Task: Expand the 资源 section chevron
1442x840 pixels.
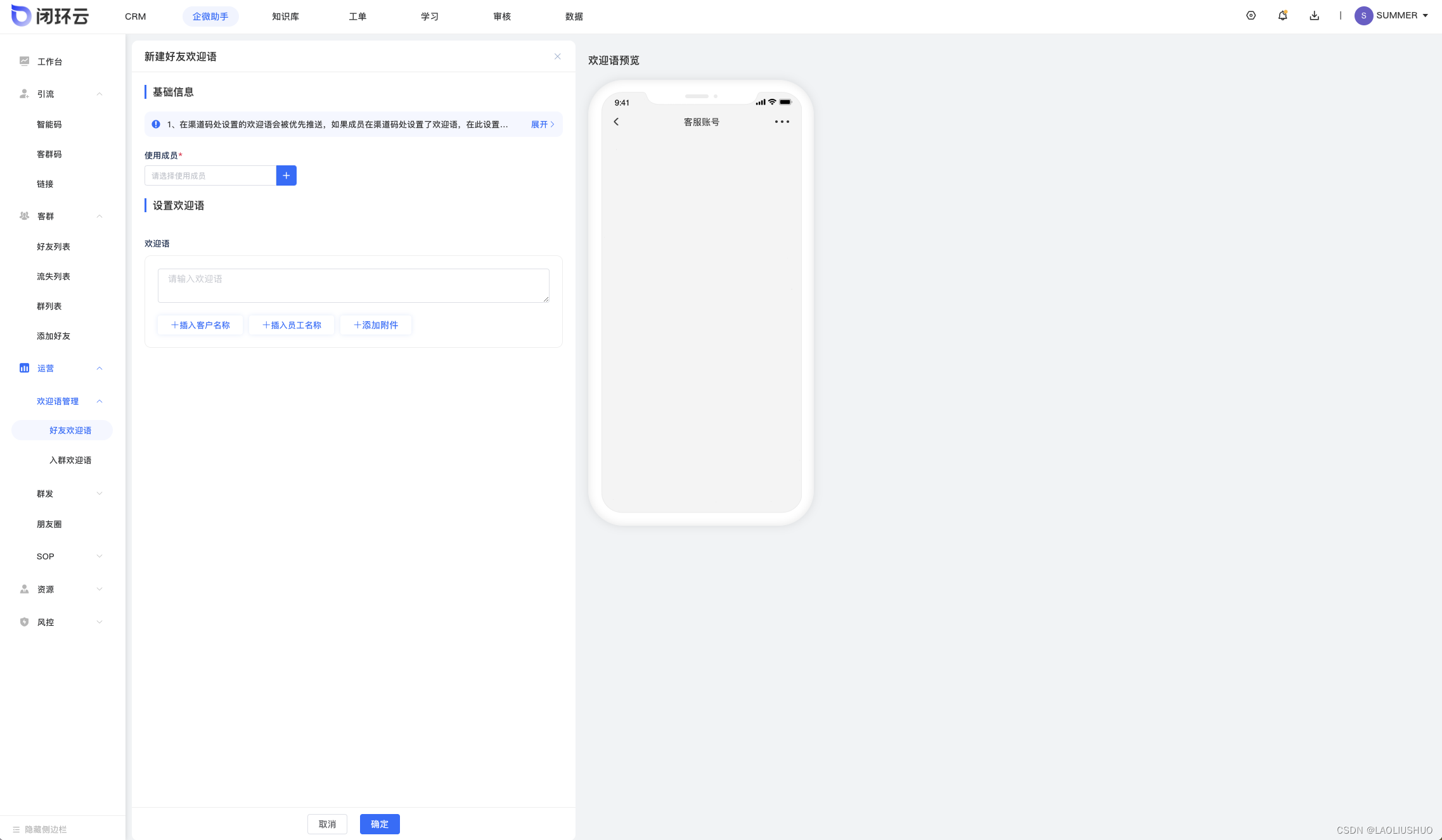Action: click(x=100, y=589)
